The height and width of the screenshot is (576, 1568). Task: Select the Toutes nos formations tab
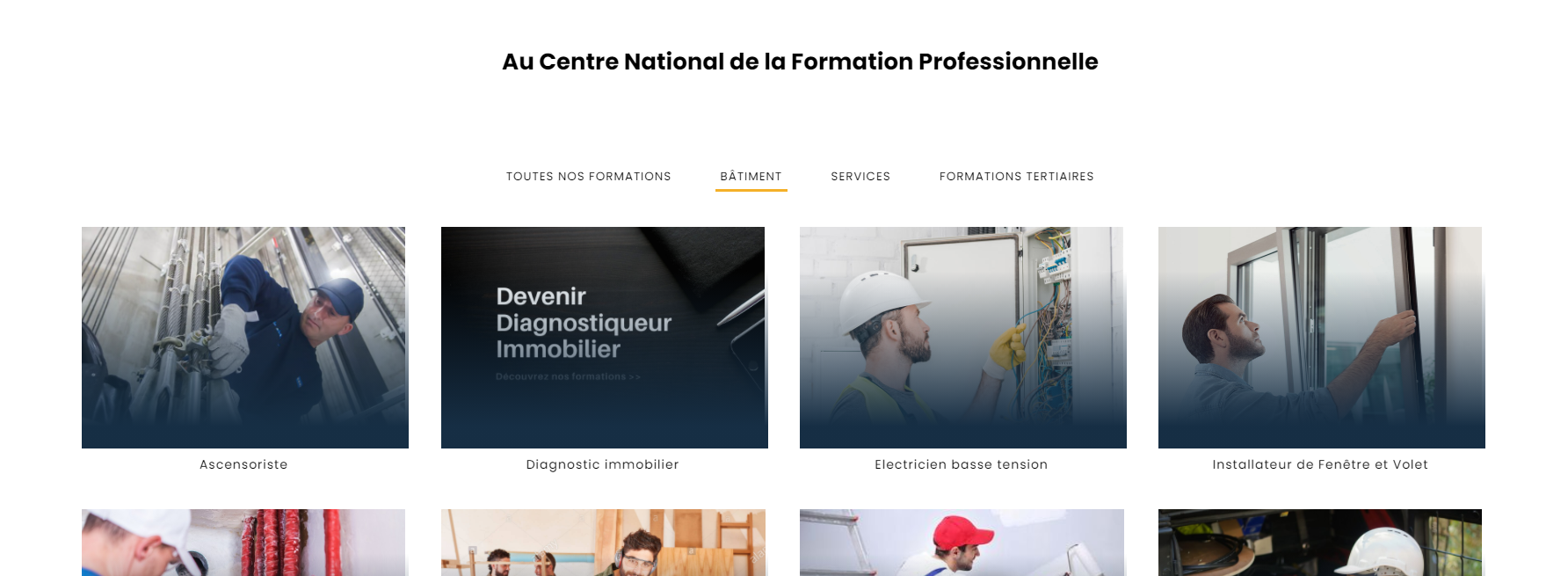pyautogui.click(x=588, y=177)
